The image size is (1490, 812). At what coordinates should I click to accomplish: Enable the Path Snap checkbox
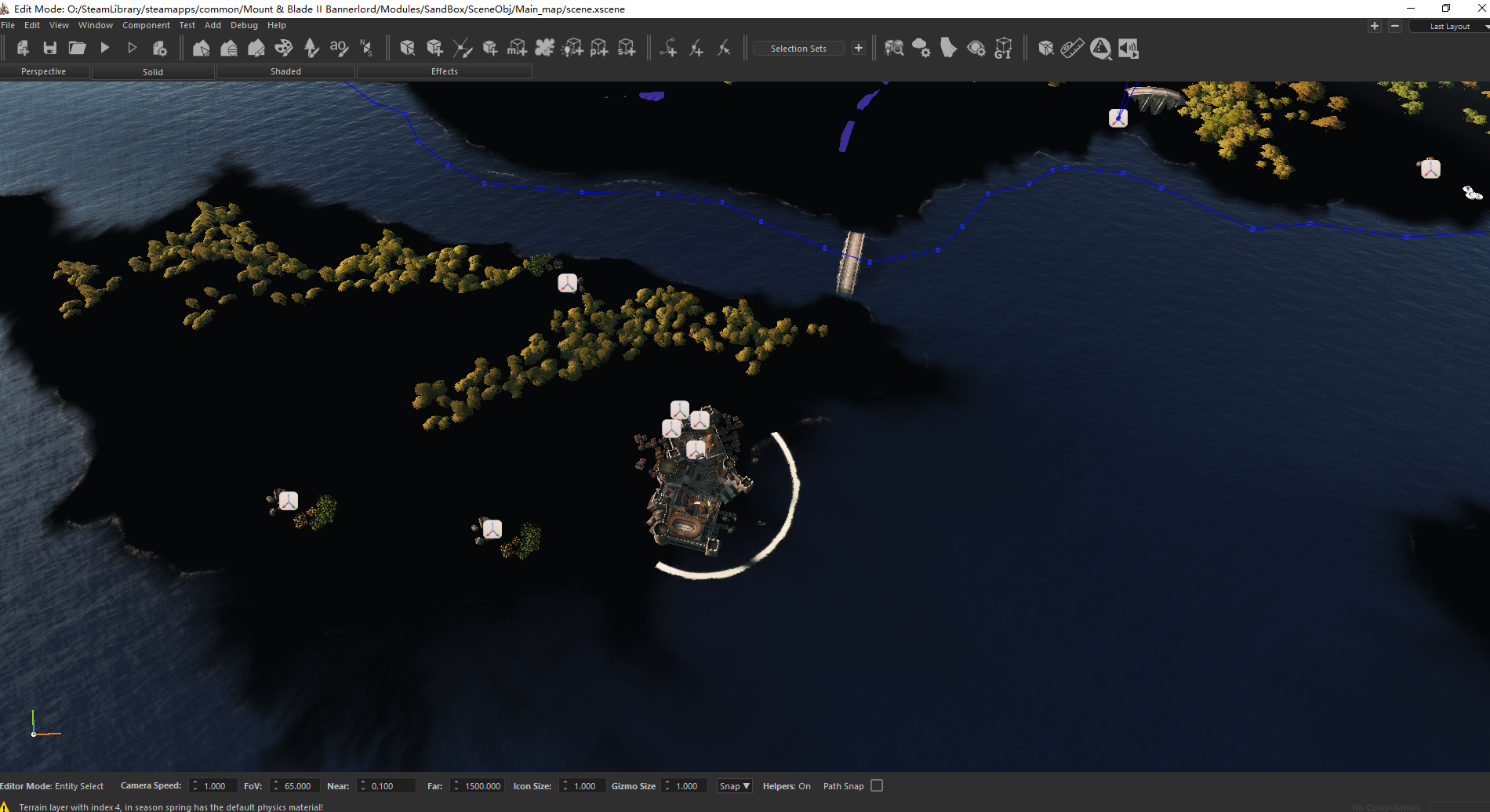[x=877, y=785]
